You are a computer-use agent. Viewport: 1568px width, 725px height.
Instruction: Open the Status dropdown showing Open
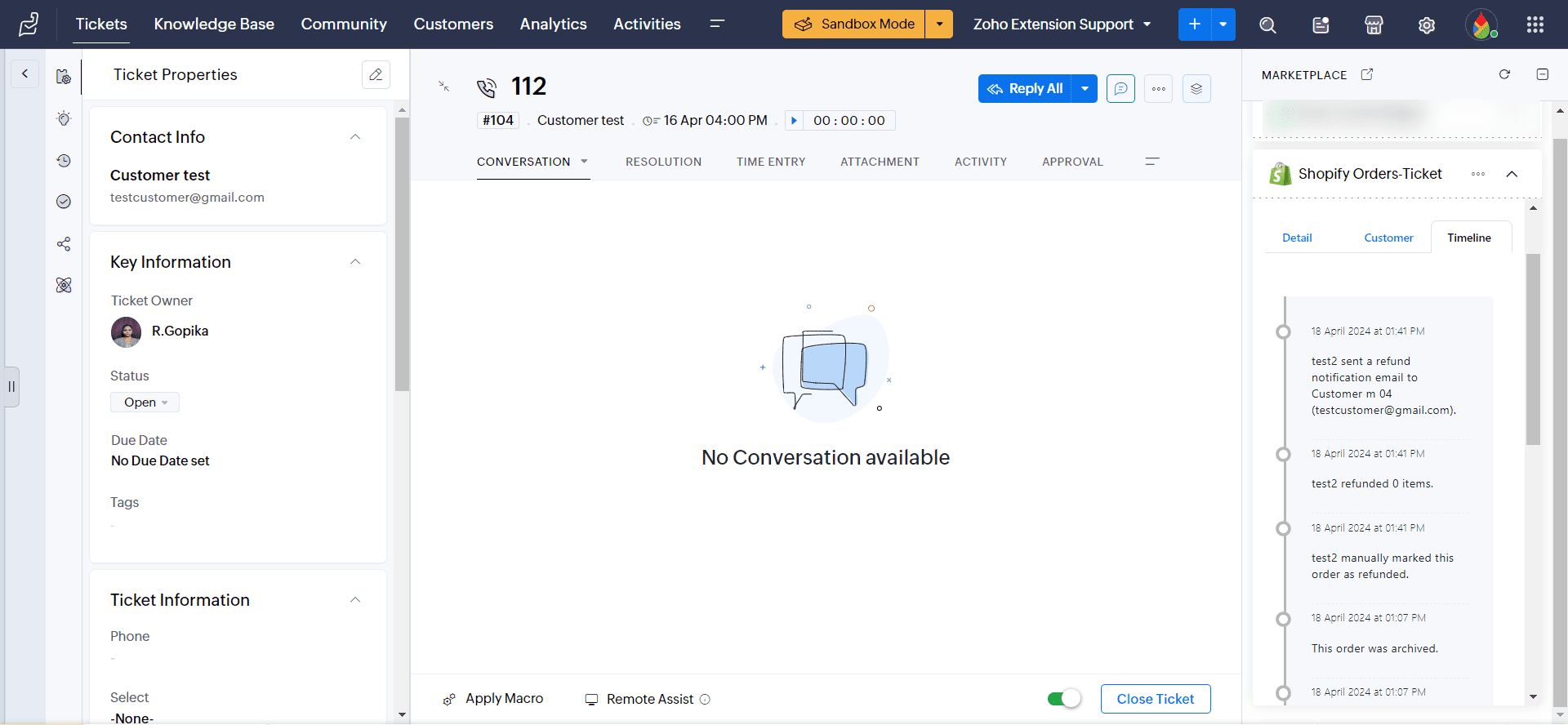[145, 403]
